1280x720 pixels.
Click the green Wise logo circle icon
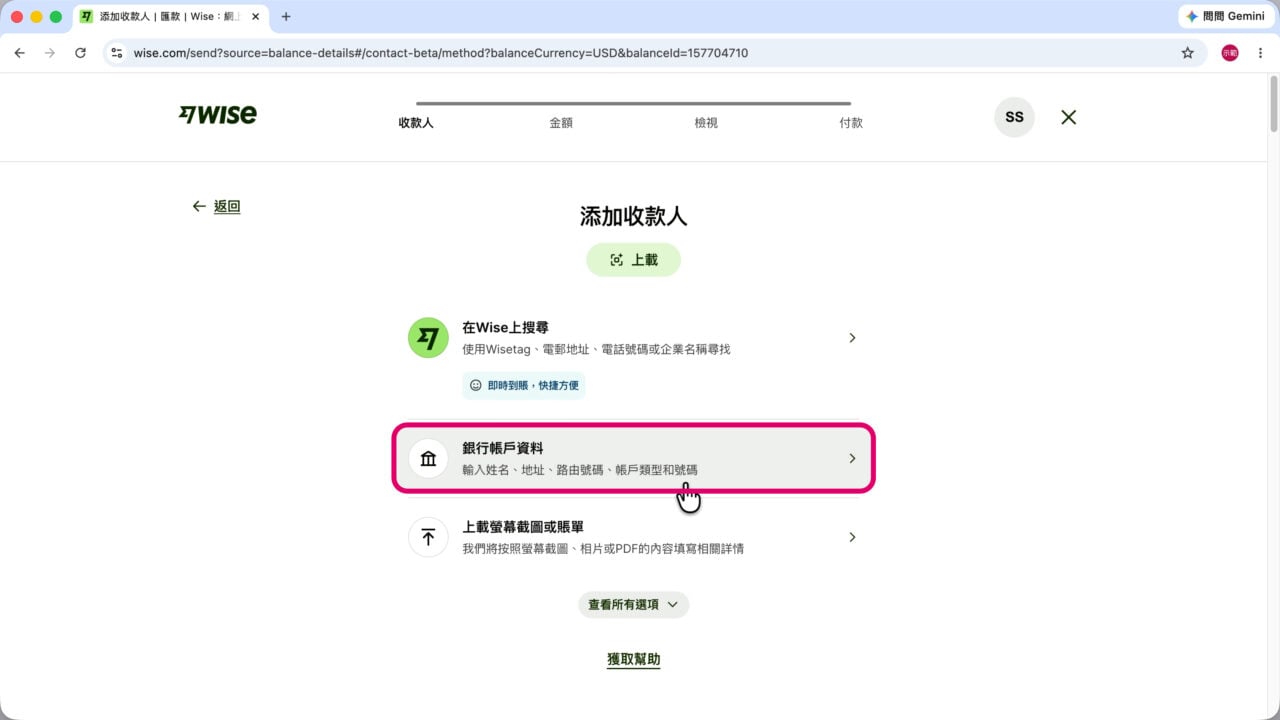(428, 338)
